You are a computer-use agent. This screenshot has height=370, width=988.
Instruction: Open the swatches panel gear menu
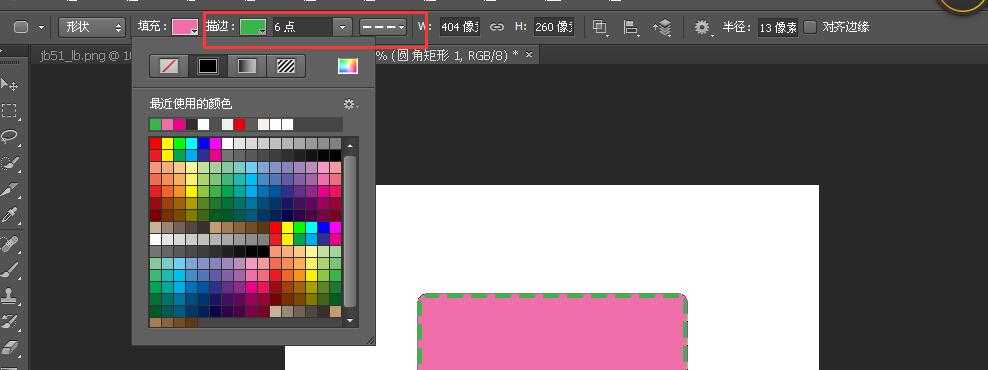pos(350,104)
